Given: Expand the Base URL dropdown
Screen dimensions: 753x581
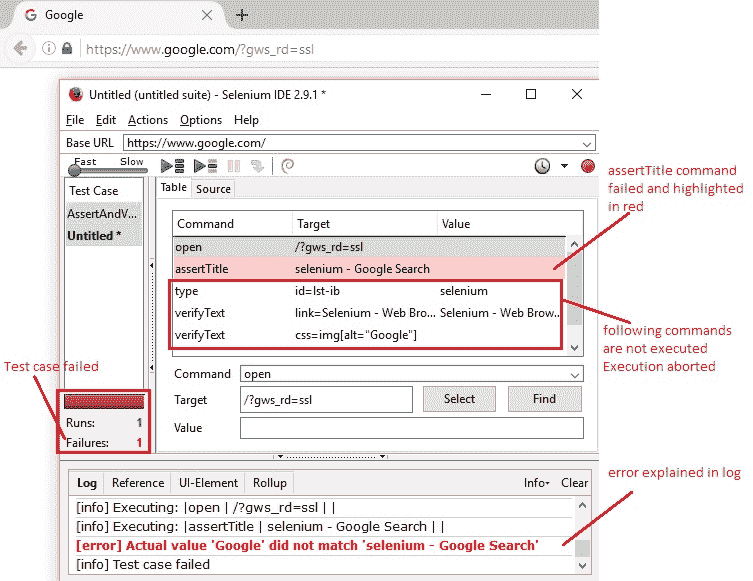Looking at the screenshot, I should pos(586,144).
